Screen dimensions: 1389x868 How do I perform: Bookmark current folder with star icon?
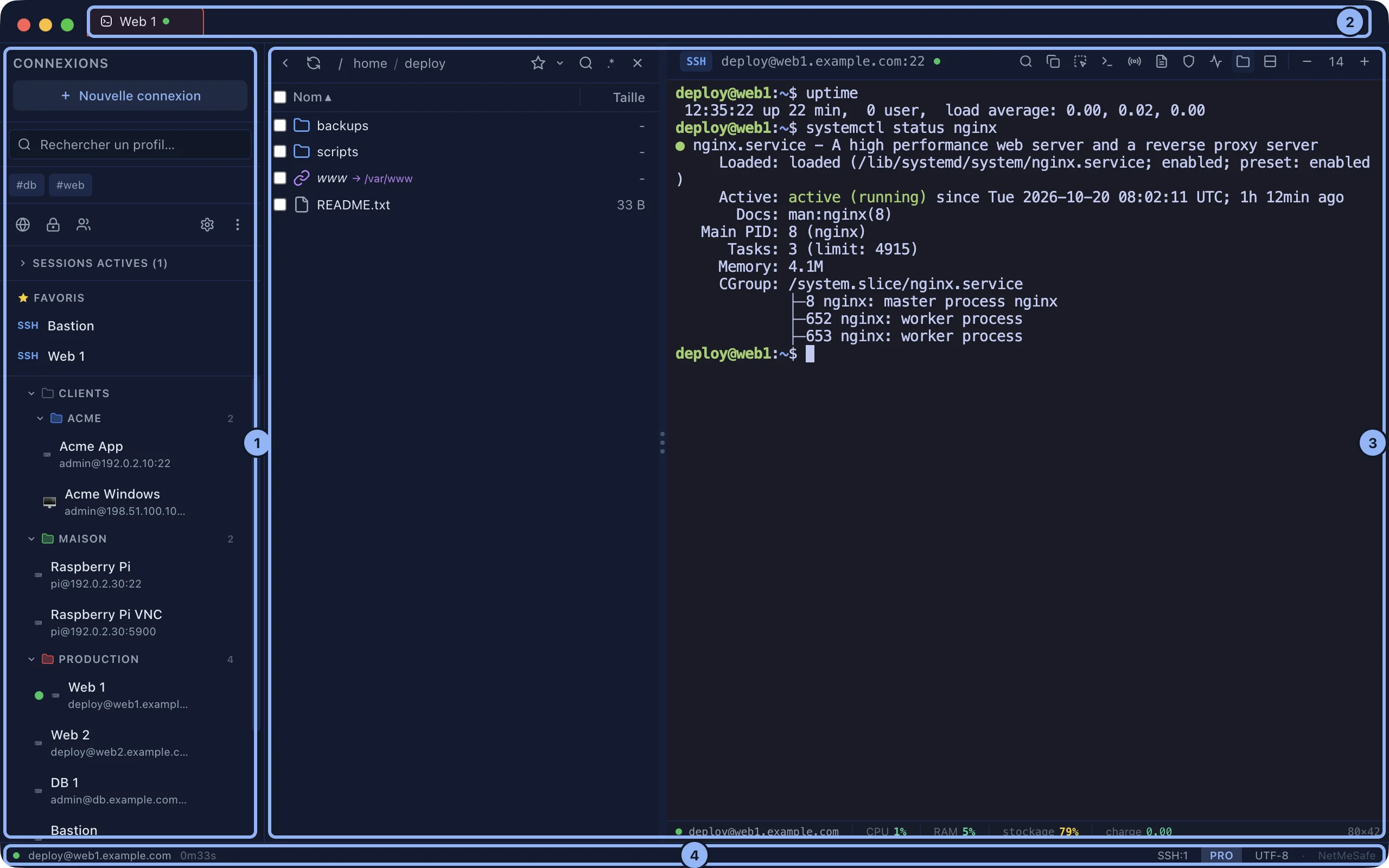point(538,63)
